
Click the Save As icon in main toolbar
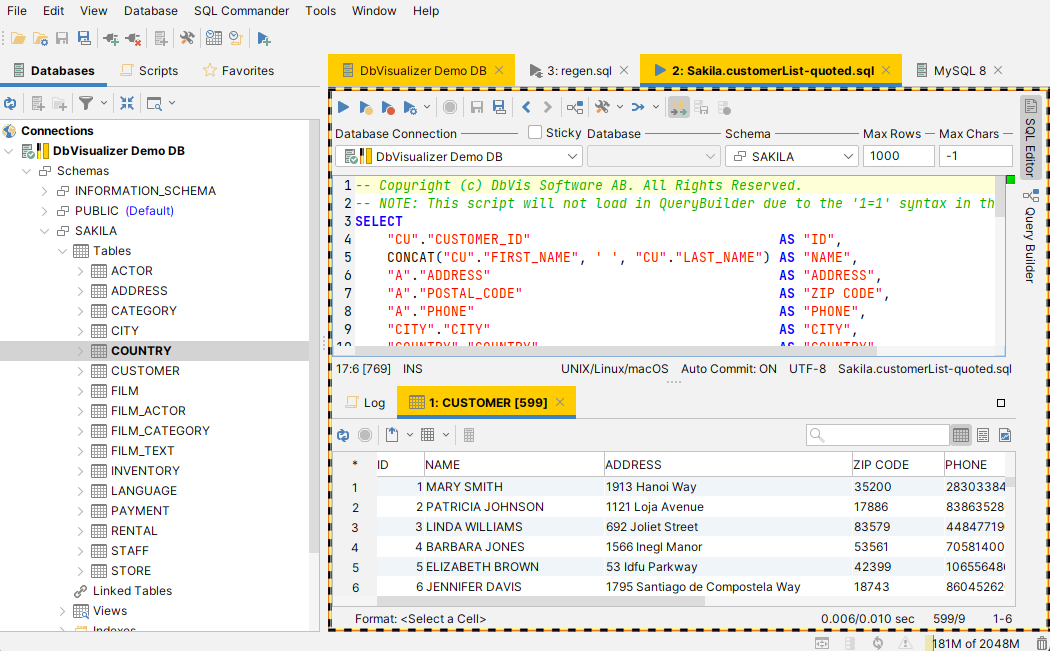click(x=84, y=38)
